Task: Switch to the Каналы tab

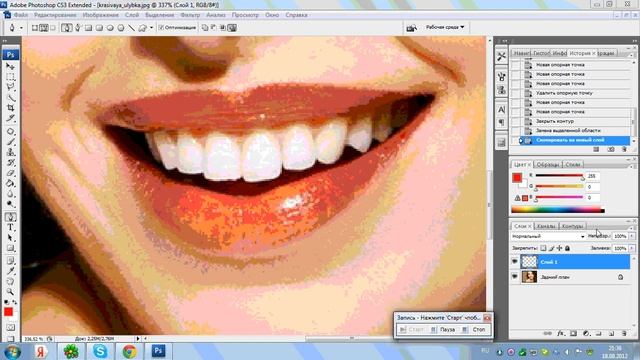Action: (x=546, y=226)
